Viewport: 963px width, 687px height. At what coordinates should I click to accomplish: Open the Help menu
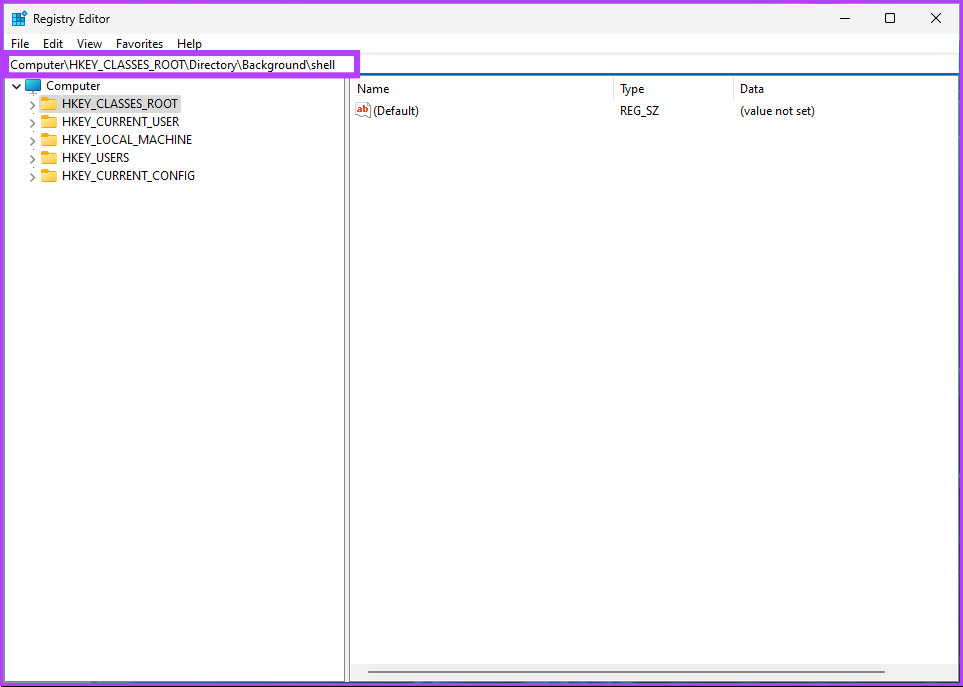point(189,44)
